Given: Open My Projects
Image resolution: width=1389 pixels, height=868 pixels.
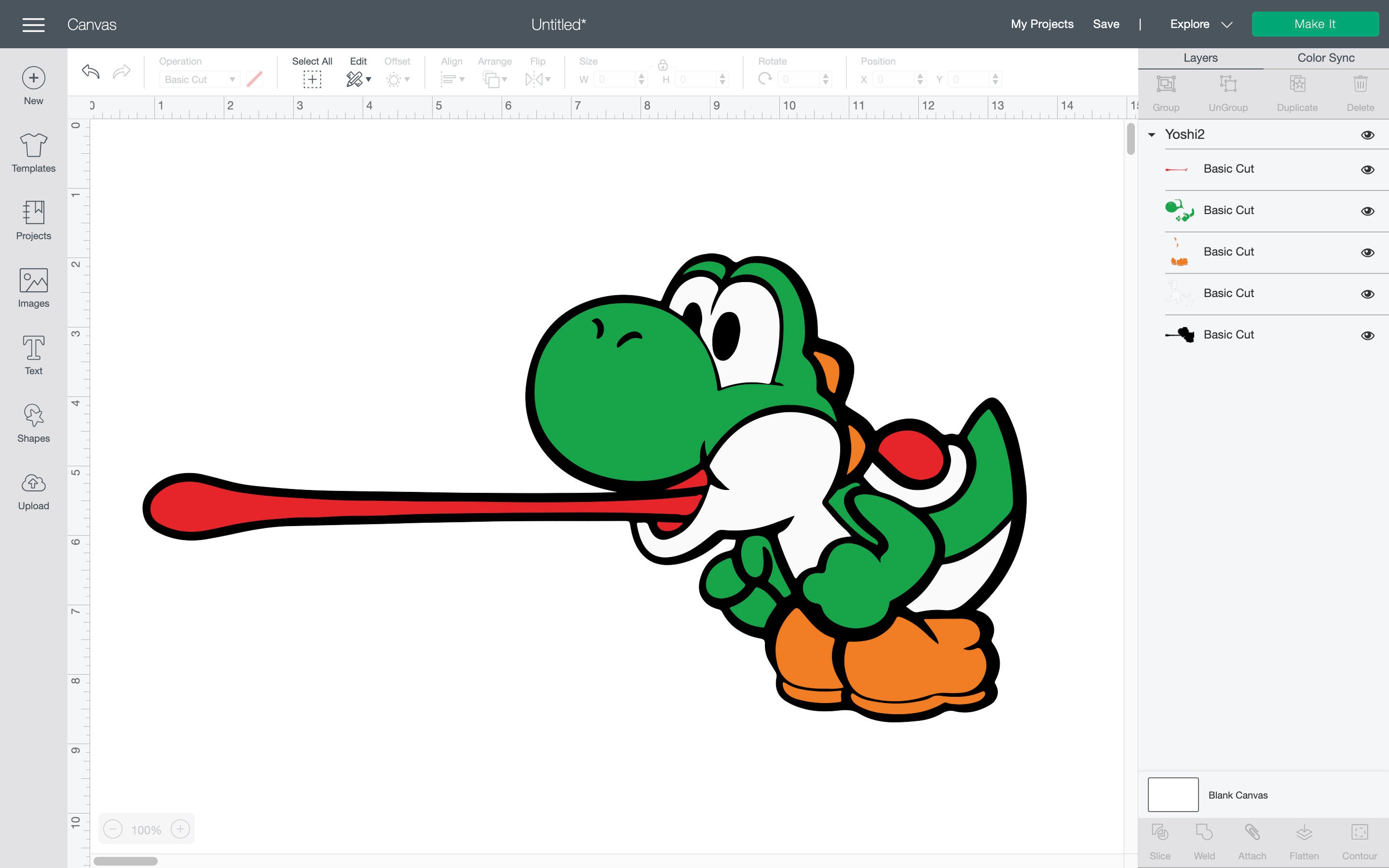Looking at the screenshot, I should tap(1042, 24).
